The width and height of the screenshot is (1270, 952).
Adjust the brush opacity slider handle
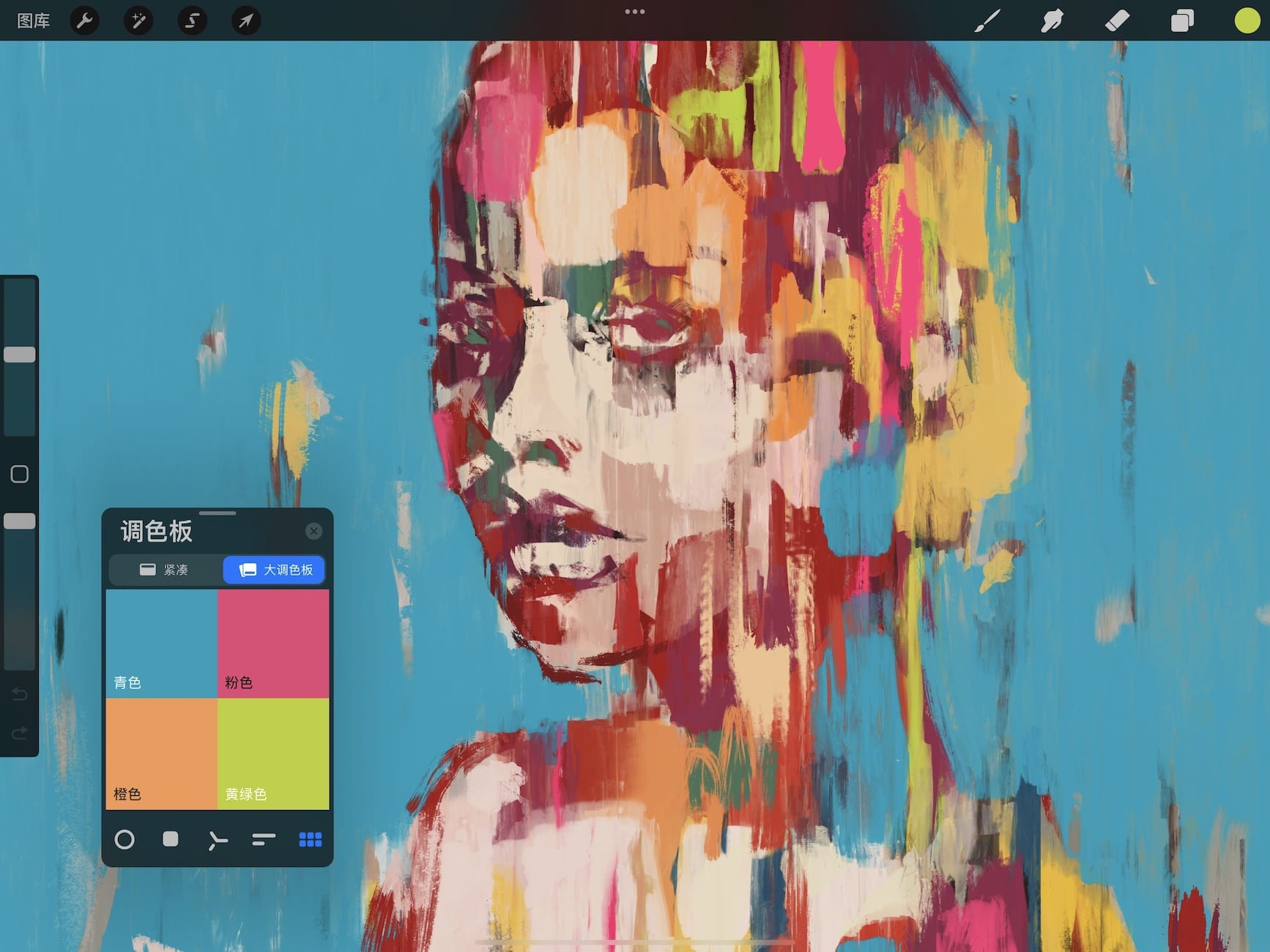coord(20,521)
